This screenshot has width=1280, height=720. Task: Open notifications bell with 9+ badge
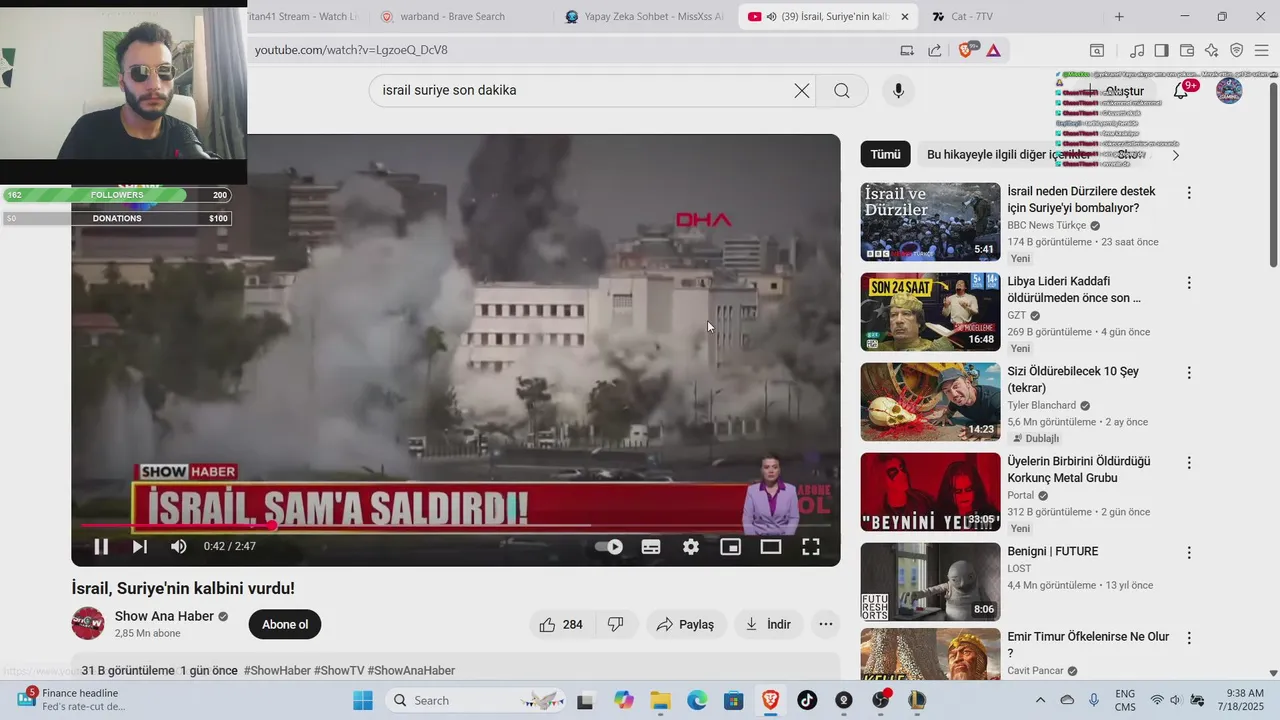pyautogui.click(x=1181, y=90)
